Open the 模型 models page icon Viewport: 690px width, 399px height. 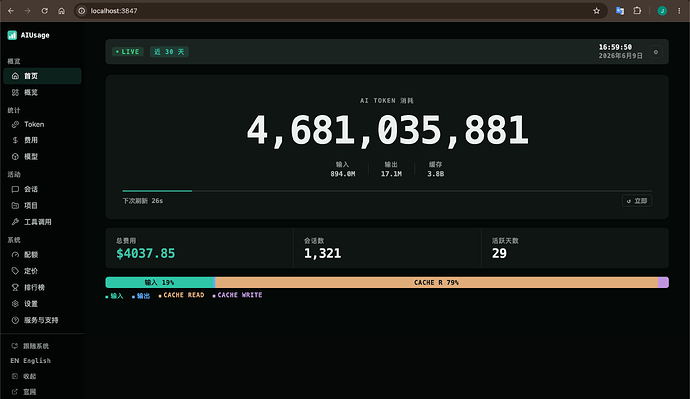(15, 157)
